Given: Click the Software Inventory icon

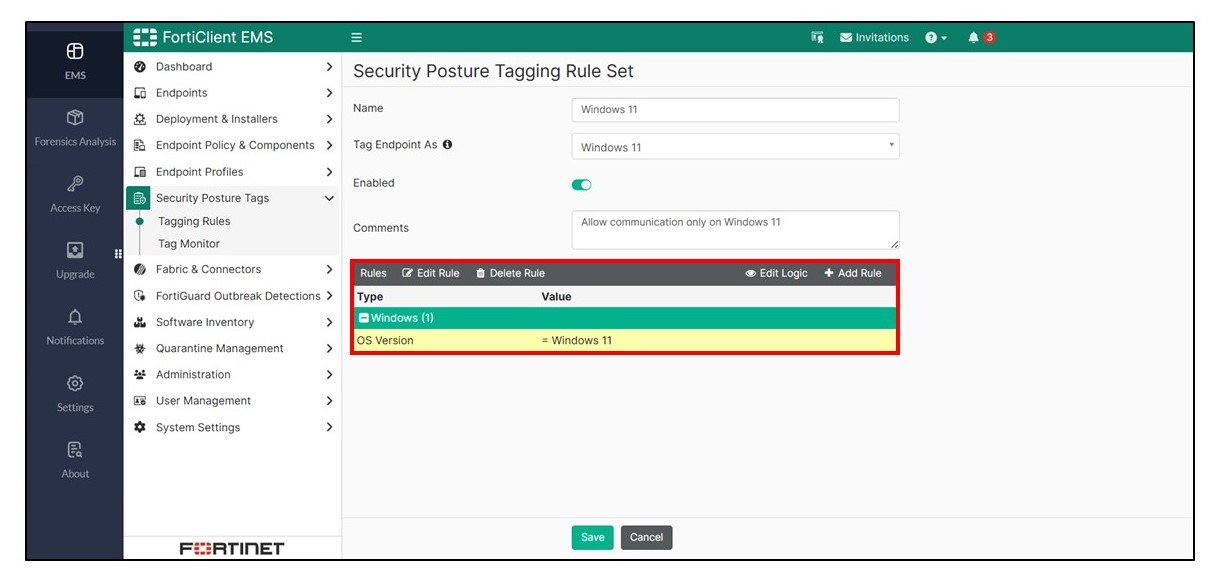Looking at the screenshot, I should pos(140,322).
